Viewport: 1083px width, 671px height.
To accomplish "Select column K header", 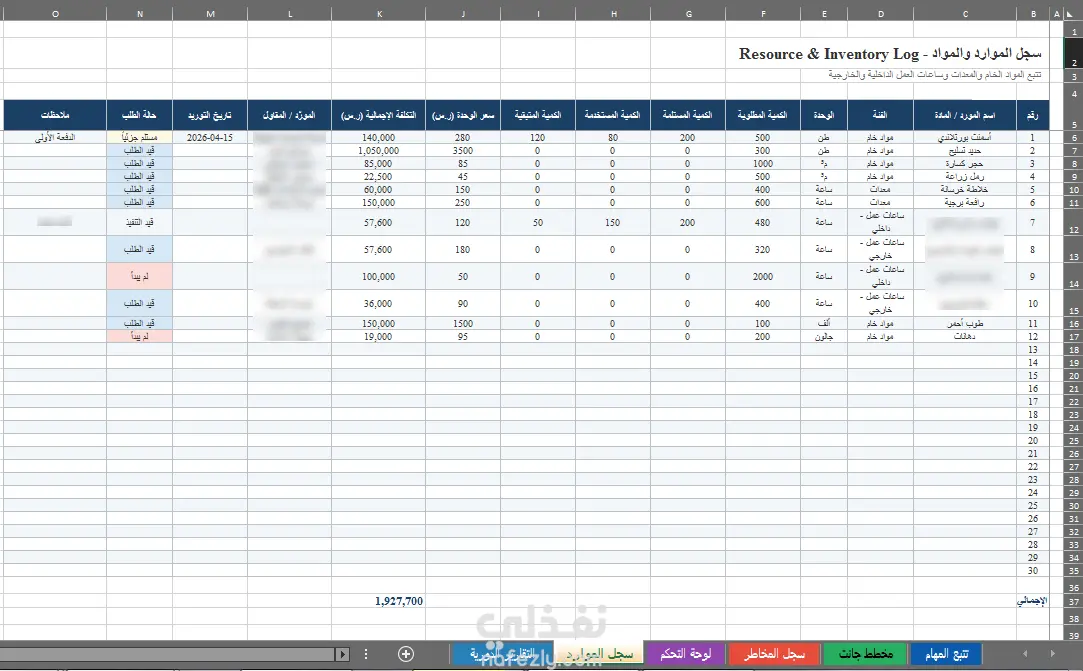I will [x=378, y=14].
